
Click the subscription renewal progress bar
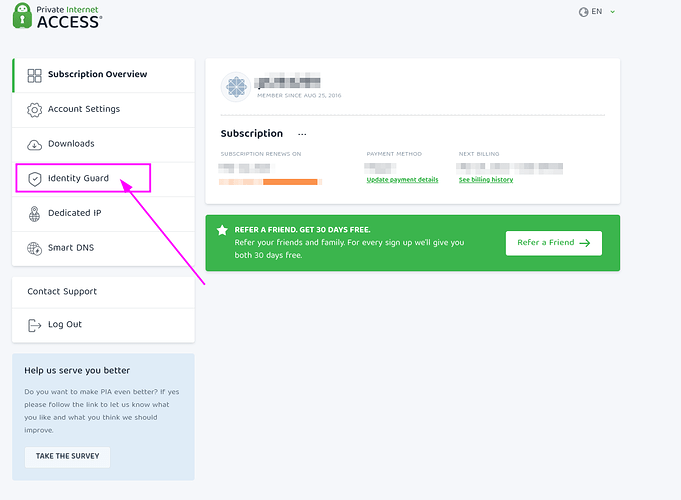click(x=270, y=182)
